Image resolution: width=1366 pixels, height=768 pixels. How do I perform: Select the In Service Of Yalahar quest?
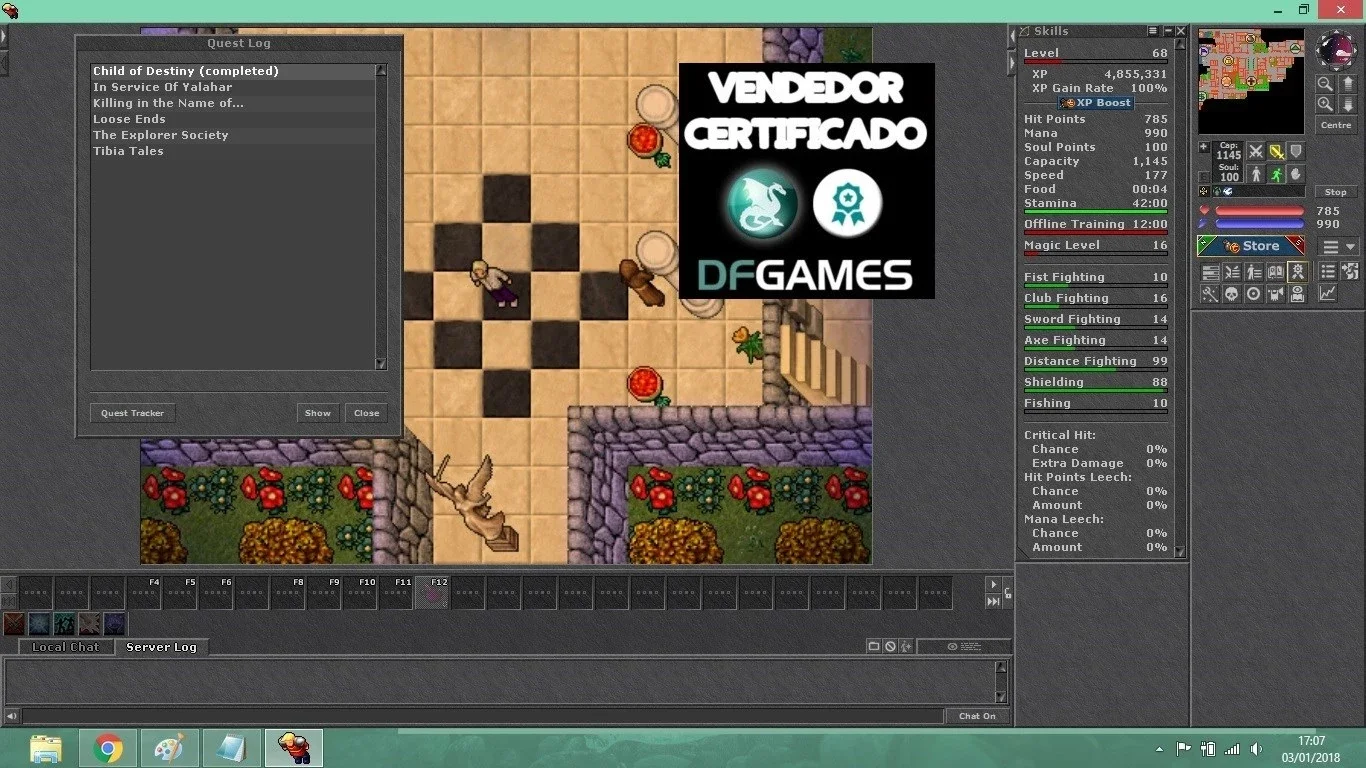click(233, 87)
